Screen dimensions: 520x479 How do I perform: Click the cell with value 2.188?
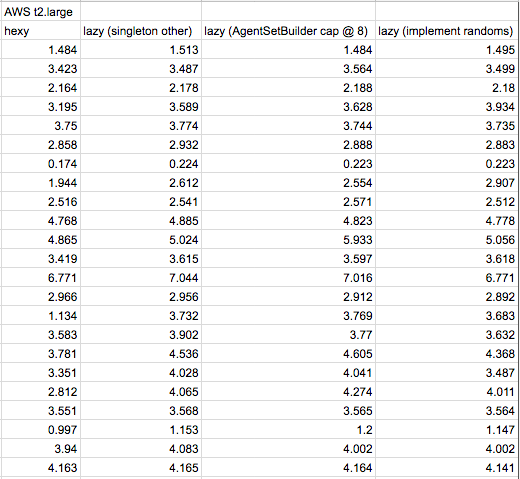(288, 88)
